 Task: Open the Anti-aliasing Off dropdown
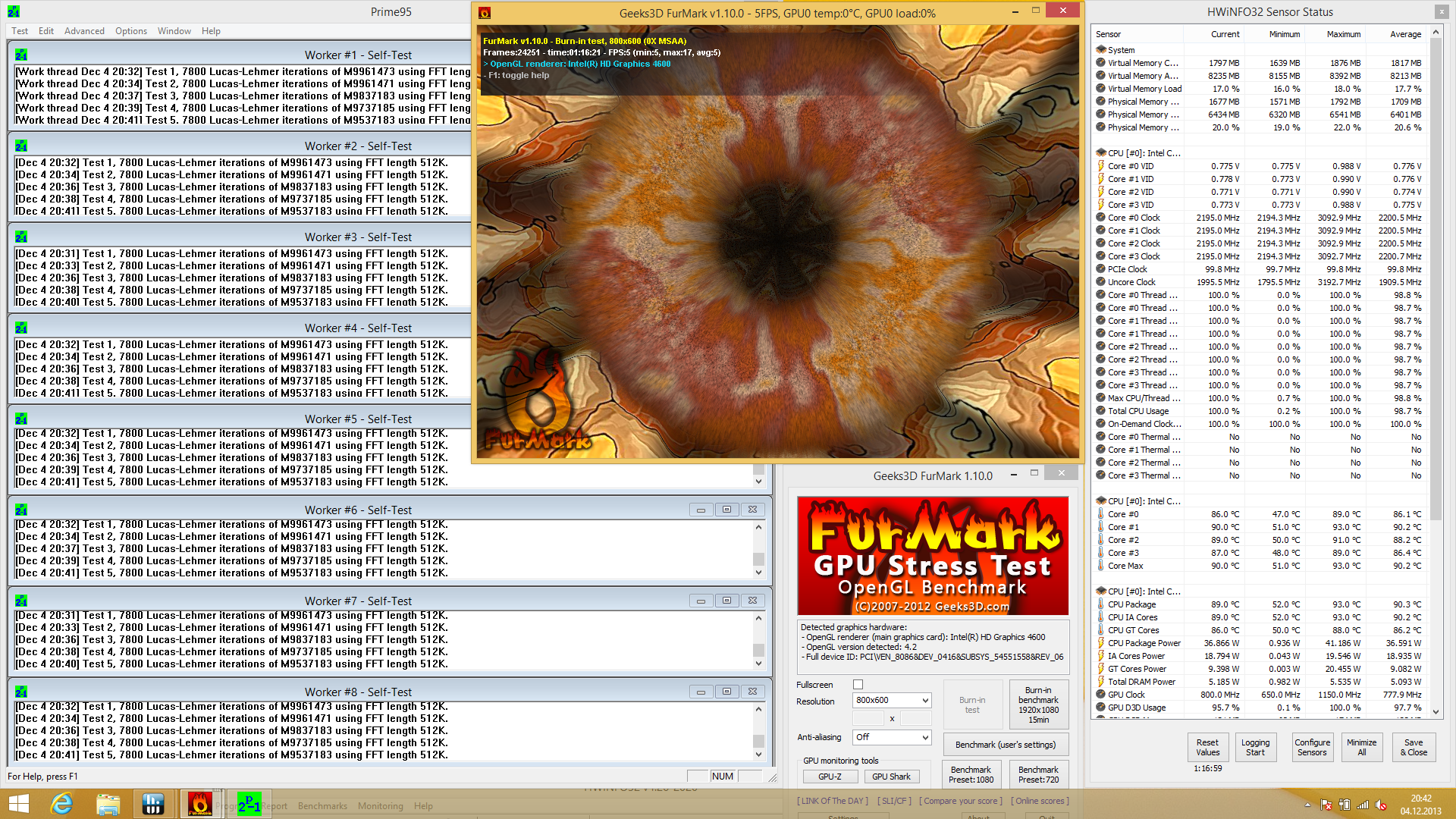point(892,737)
